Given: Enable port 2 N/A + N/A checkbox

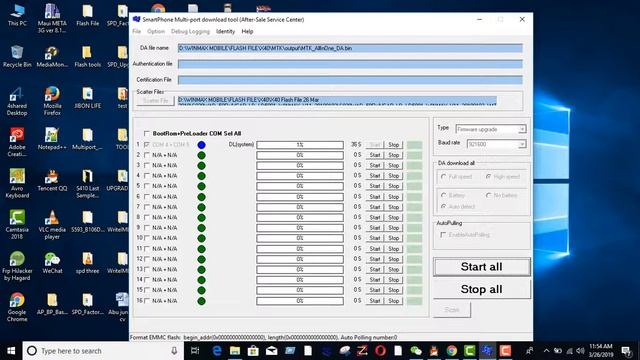Looking at the screenshot, I should coord(147,155).
